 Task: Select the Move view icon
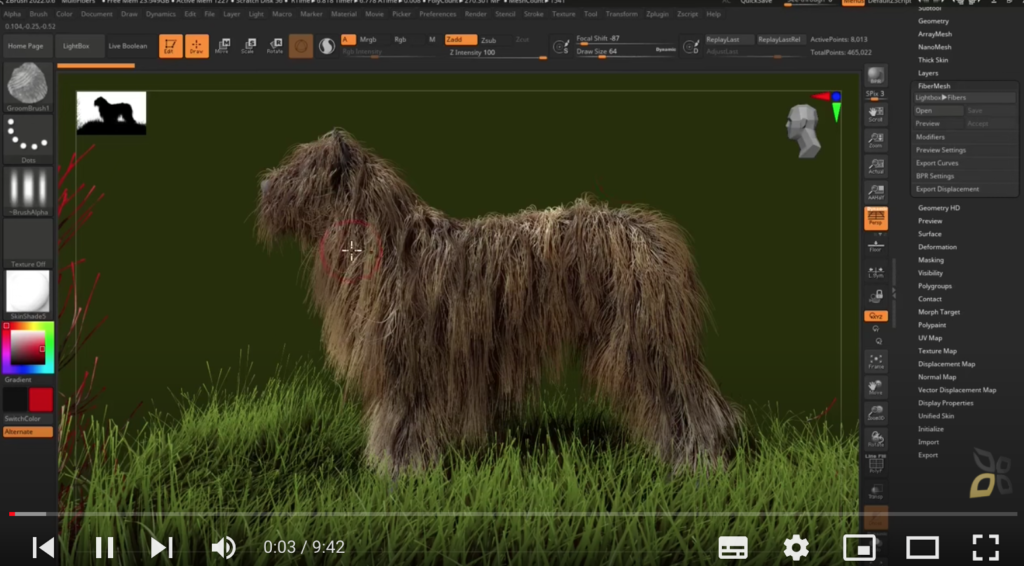click(875, 387)
